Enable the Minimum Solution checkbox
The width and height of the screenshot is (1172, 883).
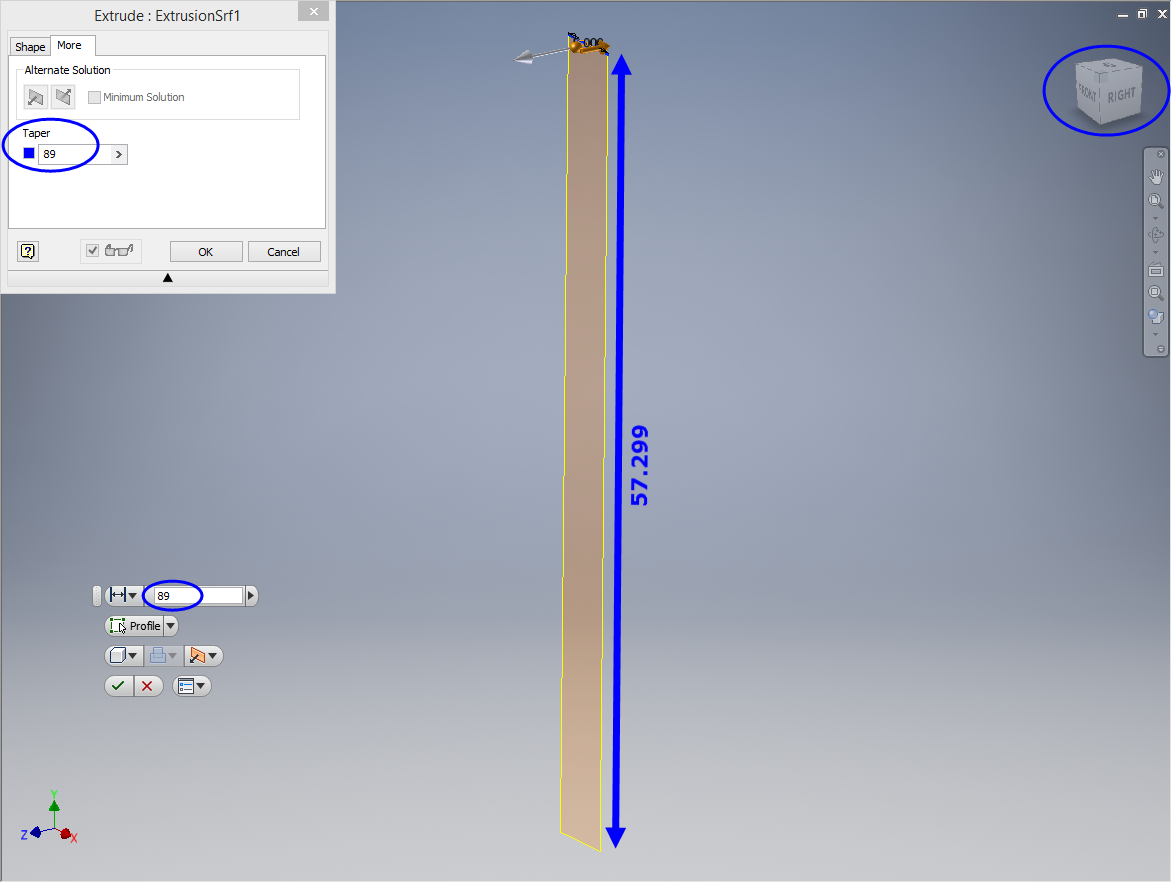95,96
